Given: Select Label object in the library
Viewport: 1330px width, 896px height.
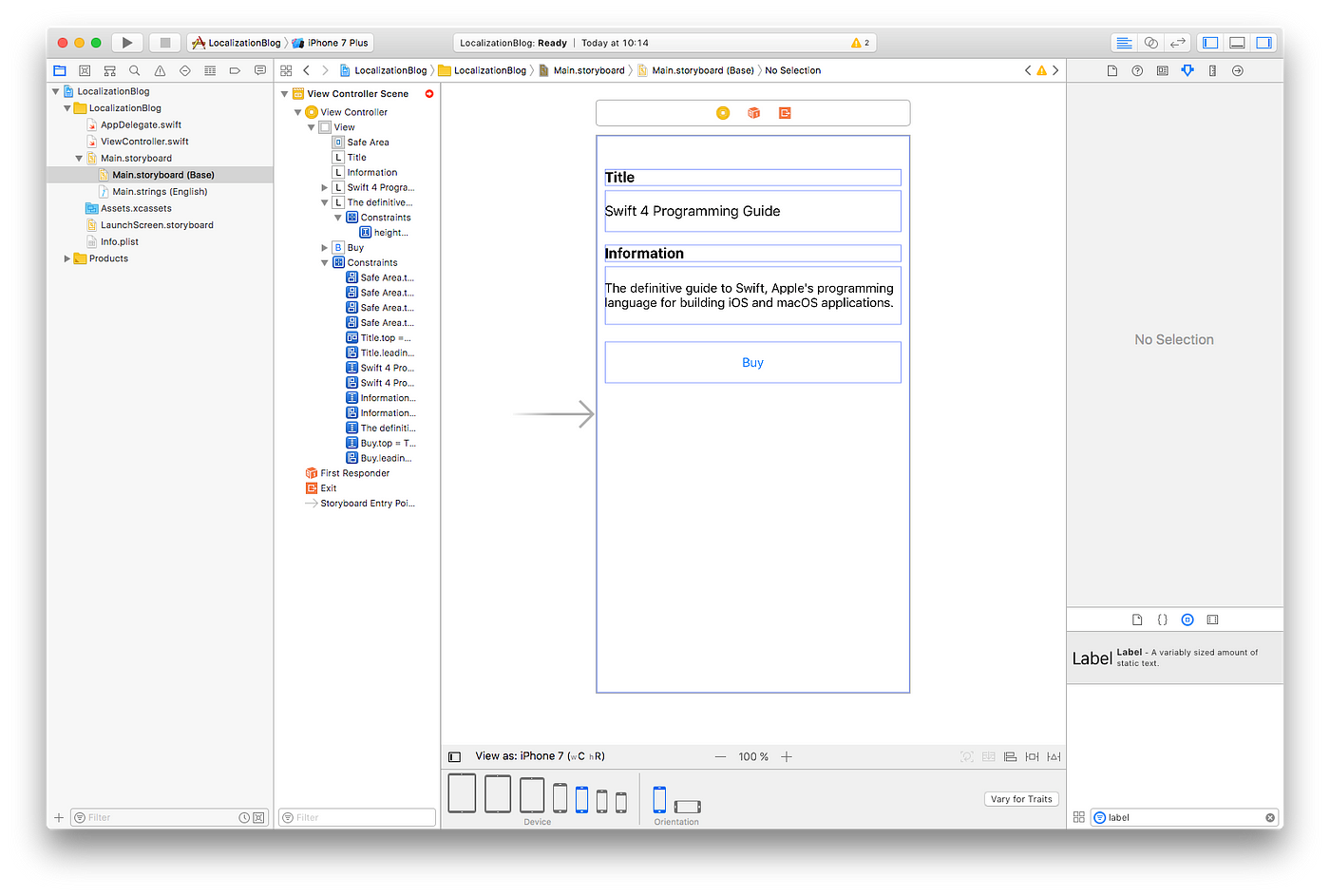Looking at the screenshot, I should [x=1175, y=658].
